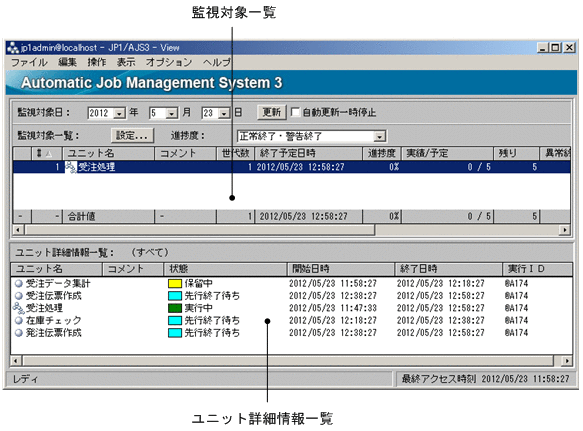The image size is (583, 431).
Task: Click the レディ status bar text
Action: click(25, 379)
